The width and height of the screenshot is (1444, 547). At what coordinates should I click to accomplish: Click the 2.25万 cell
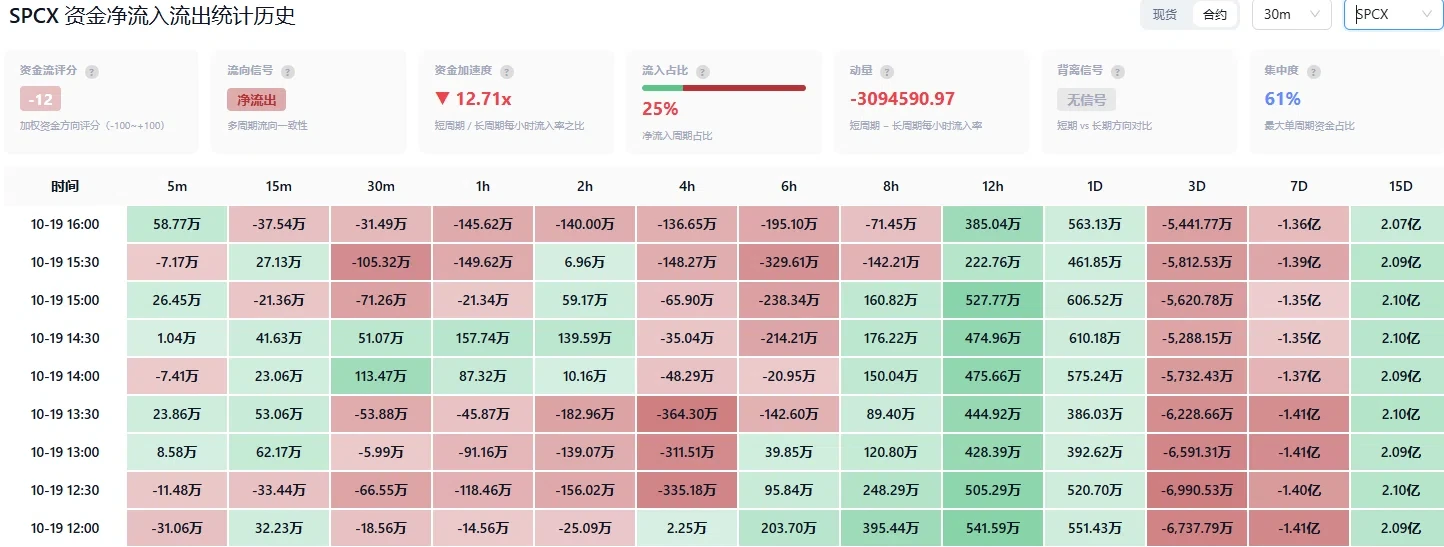(x=687, y=528)
